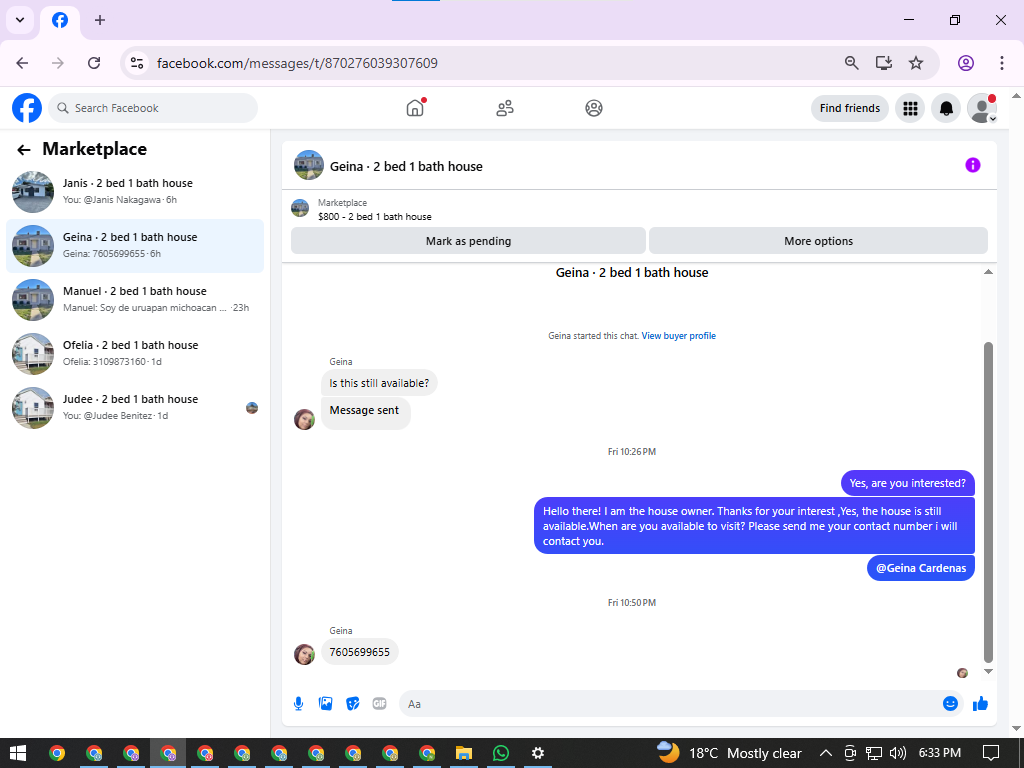Screen dimensions: 1024x768
Task: Open conversation information purple icon
Action: click(x=972, y=165)
